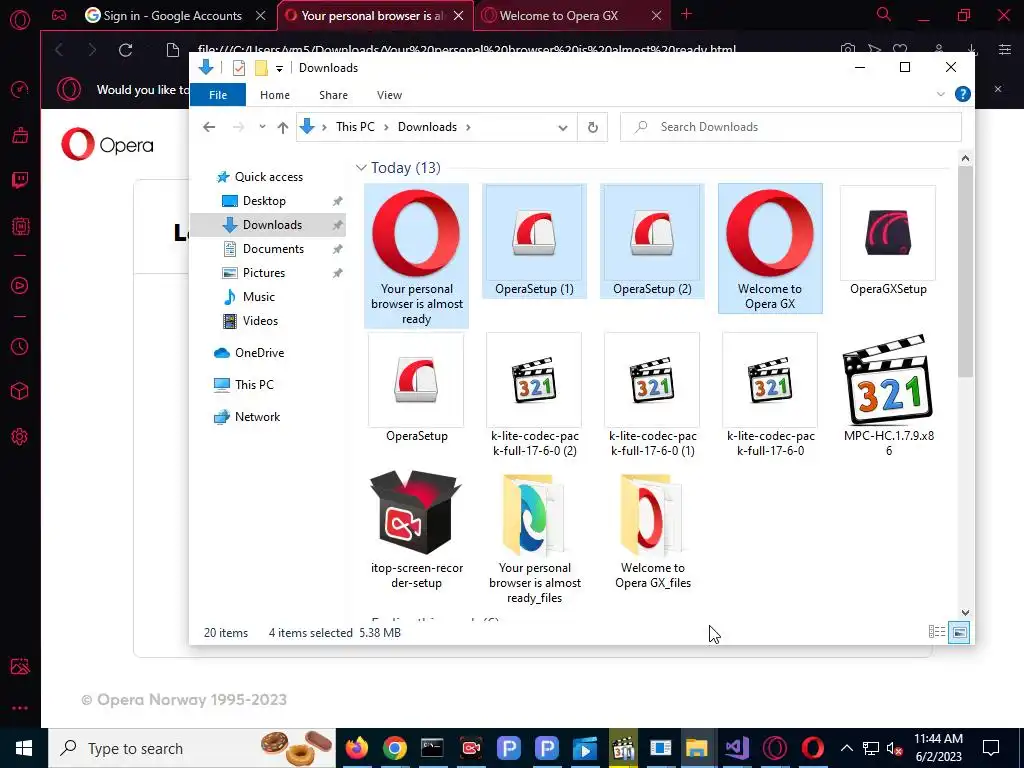Open File Explorer help
Screen dimensions: 1024x768
(x=963, y=95)
